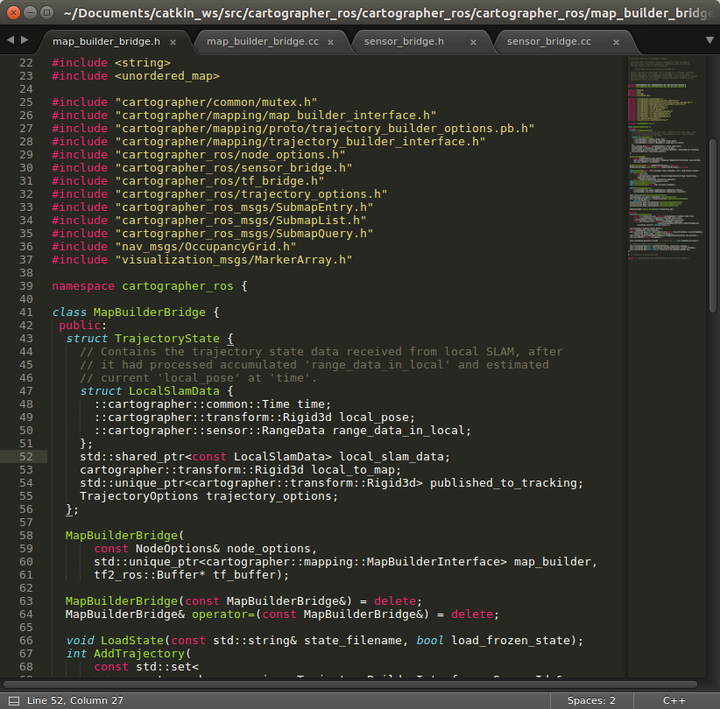Viewport: 720px width, 709px height.
Task: Click the tf_buffer parameter on line 61
Action: coord(244,575)
